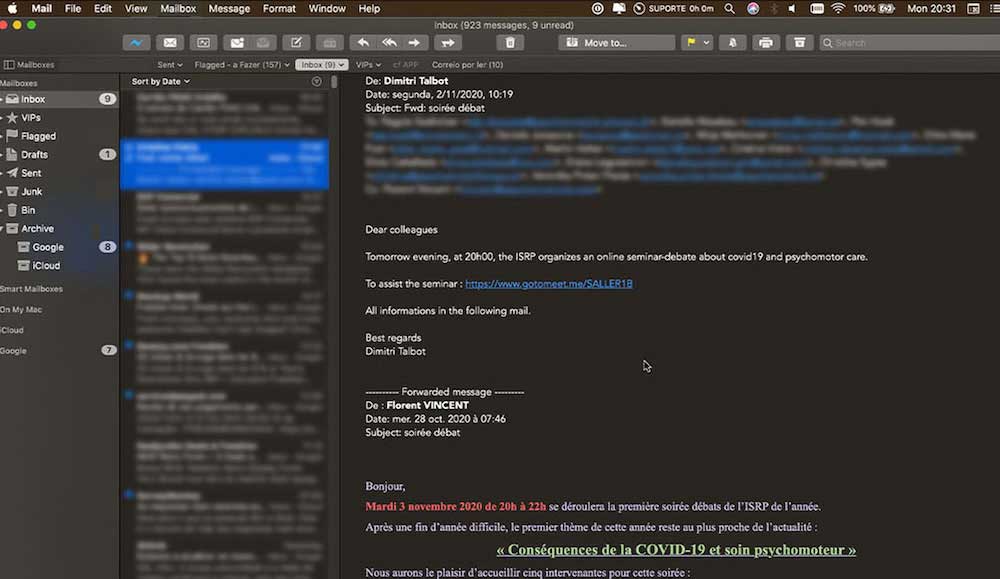Viewport: 1000px width, 579px height.
Task: Open the File menu
Action: [x=73, y=8]
